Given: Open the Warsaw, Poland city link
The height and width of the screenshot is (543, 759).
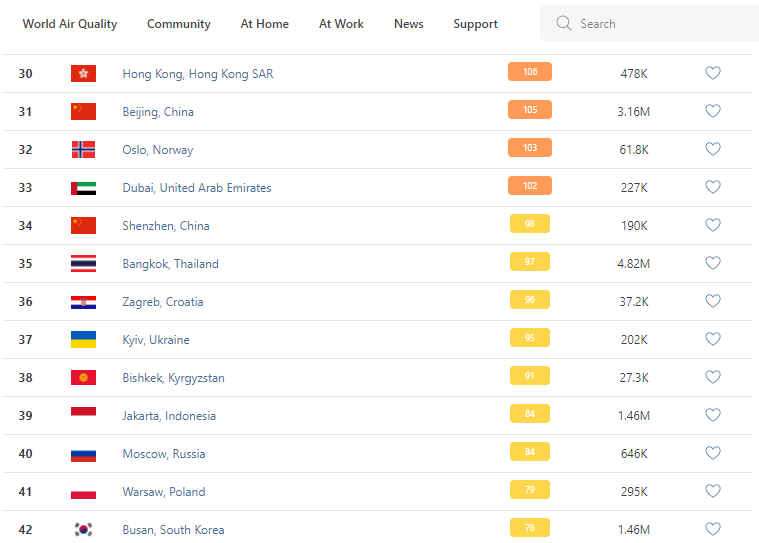Looking at the screenshot, I should (164, 492).
